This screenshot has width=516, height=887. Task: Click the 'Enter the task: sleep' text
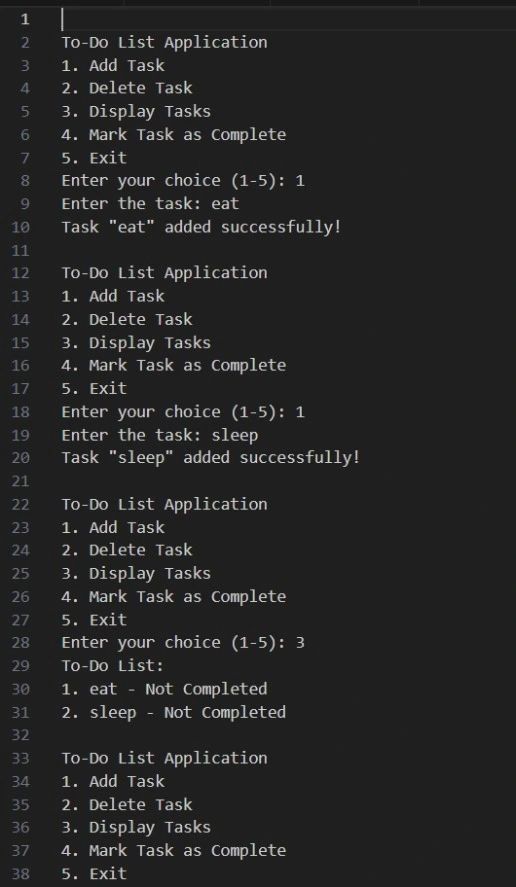coord(160,435)
